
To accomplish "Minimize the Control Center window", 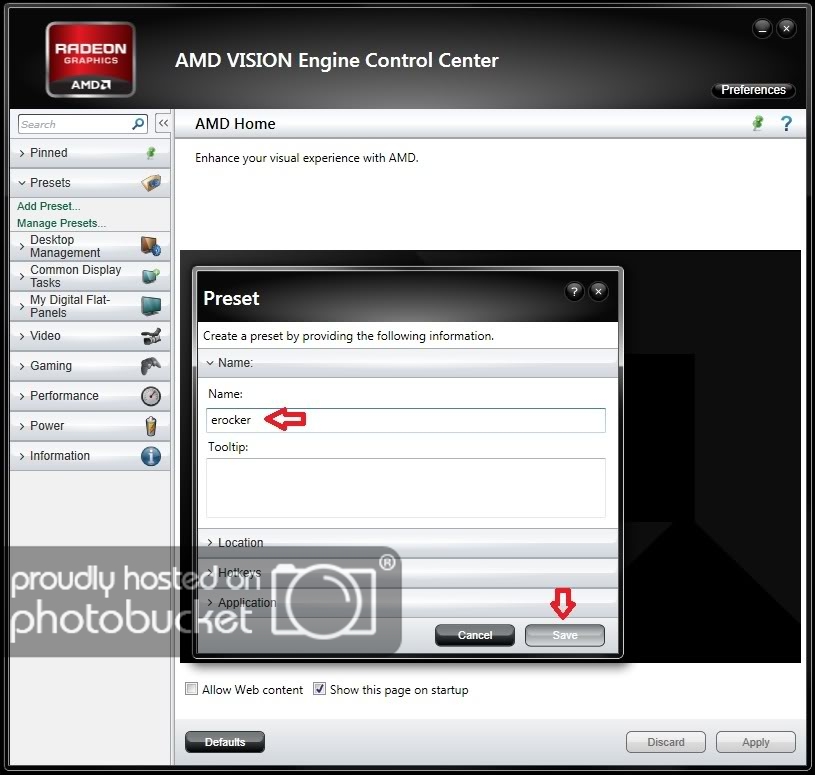I will tap(762, 29).
